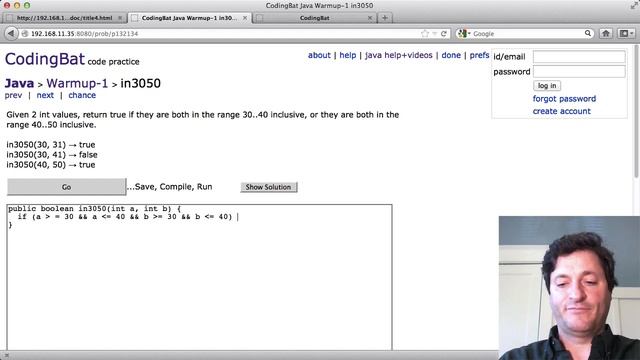Click the fullscreen icon in title bar
This screenshot has width=640, height=360.
point(634,5)
